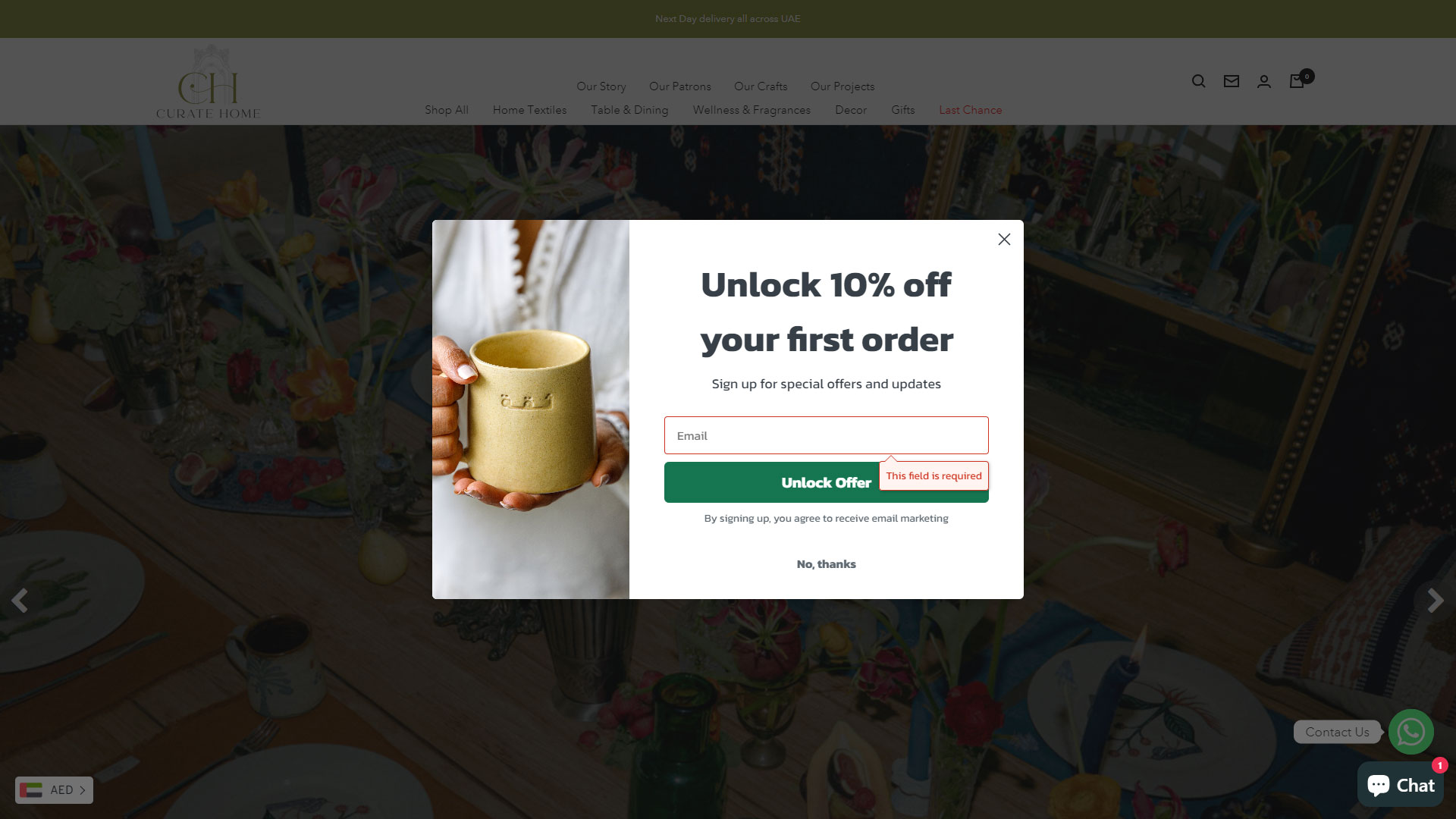1456x819 pixels.
Task: Open the Our Story link
Action: click(601, 86)
